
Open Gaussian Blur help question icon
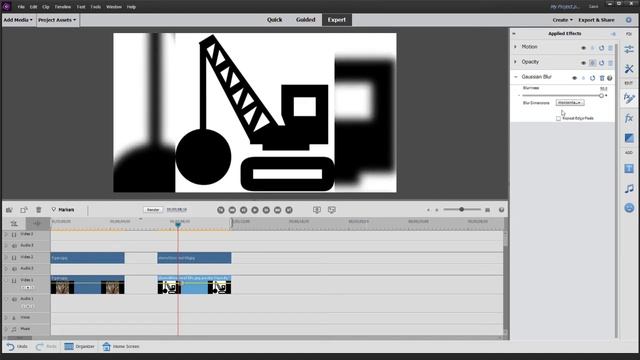(610, 78)
